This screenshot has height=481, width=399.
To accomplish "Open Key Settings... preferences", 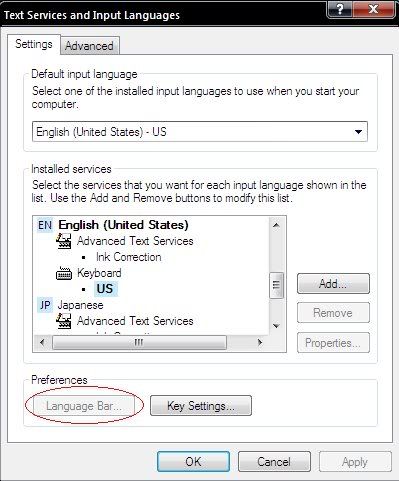I will coord(201,406).
